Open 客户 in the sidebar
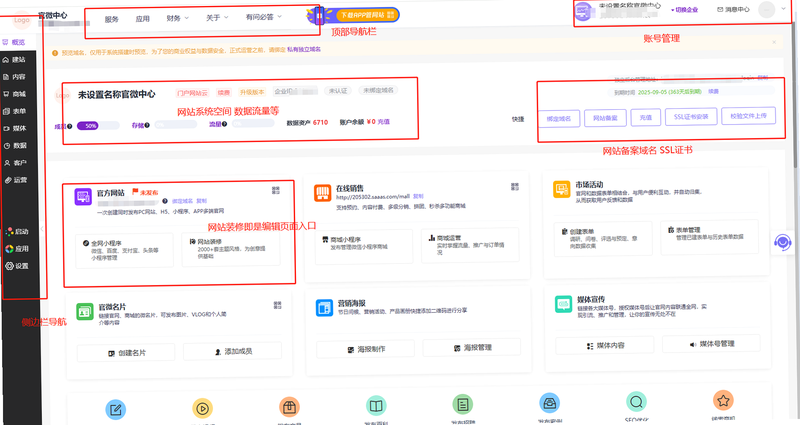The image size is (800, 425). pyautogui.click(x=14, y=163)
